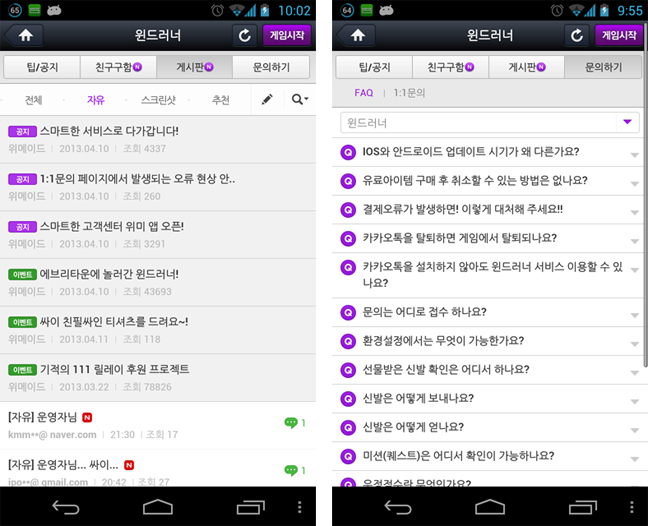Expand FAQ 신발은 어떻게 보내나요?
The image size is (648, 526).
pyautogui.click(x=488, y=399)
